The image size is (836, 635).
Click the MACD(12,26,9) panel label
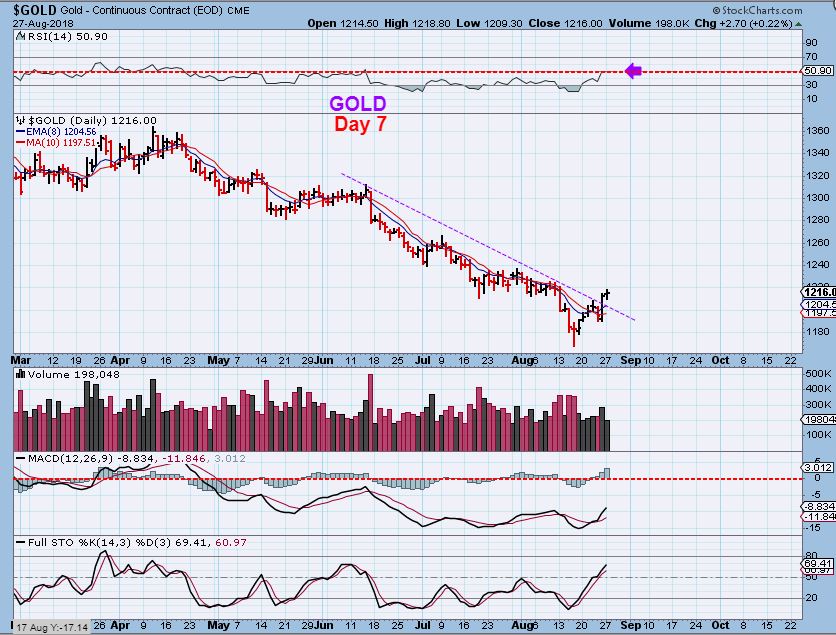71,459
